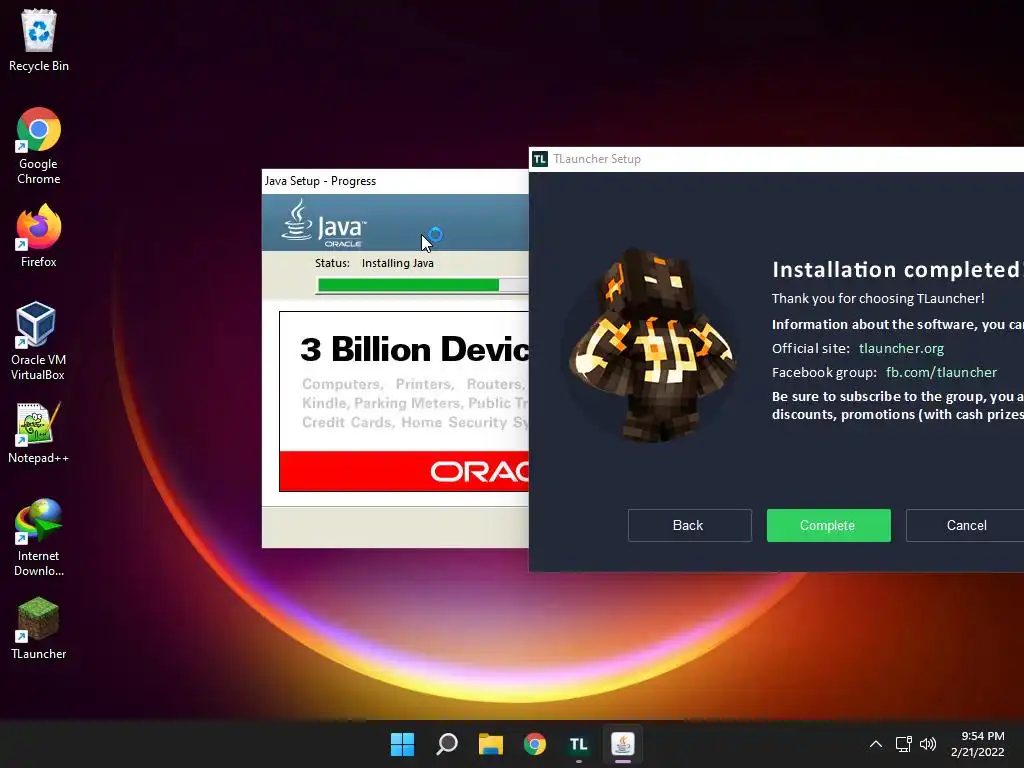Image resolution: width=1024 pixels, height=768 pixels.
Task: Select the Internet Download Manager desktop icon
Action: tap(39, 537)
